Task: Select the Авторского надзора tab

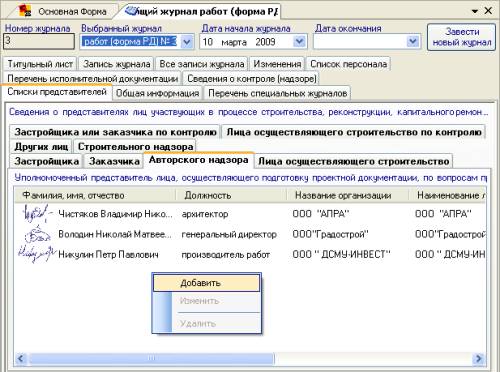Action: coord(199,160)
